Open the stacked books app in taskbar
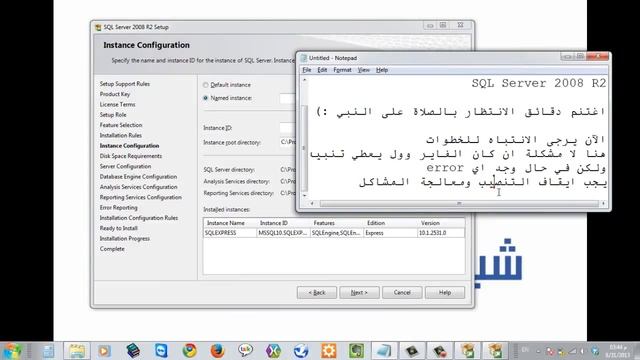This screenshot has height=360, width=640. tap(133, 351)
